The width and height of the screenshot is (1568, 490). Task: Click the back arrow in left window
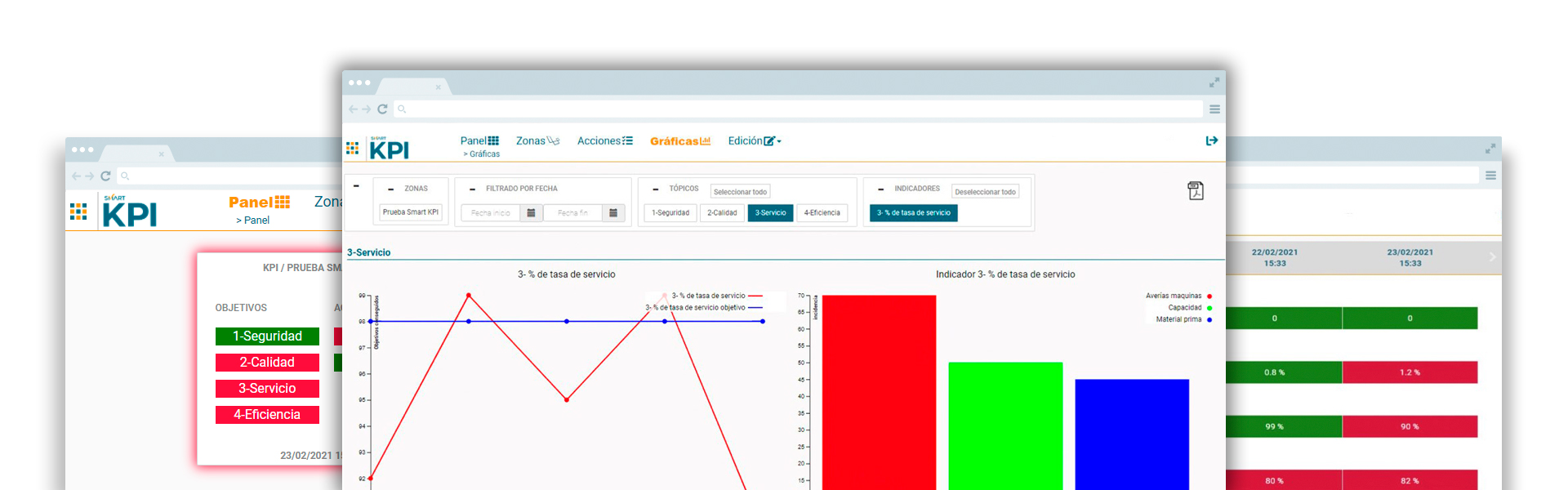[x=76, y=176]
